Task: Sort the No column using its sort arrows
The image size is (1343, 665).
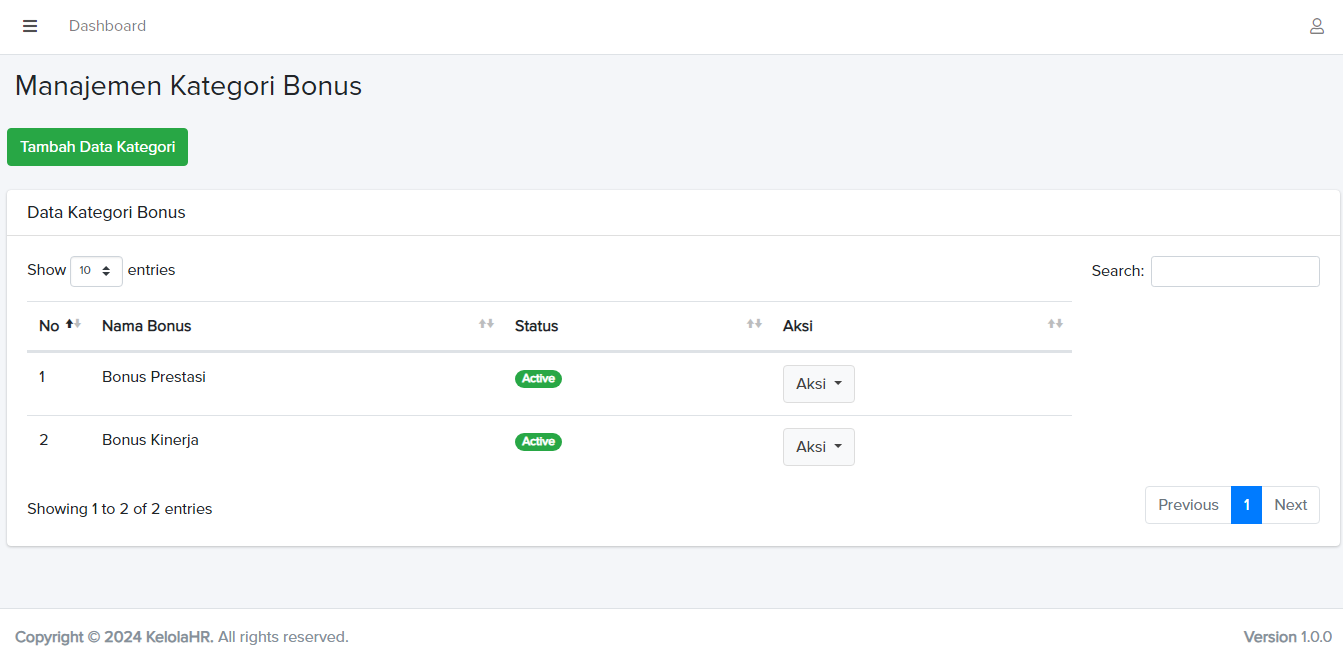Action: tap(73, 322)
